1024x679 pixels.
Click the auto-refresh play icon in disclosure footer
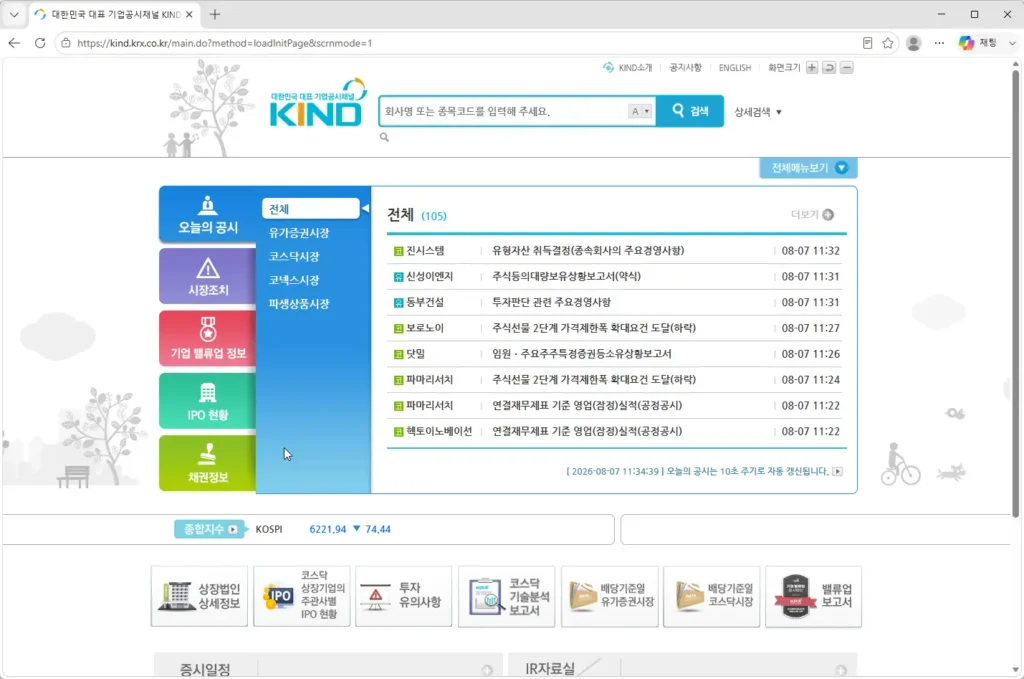pyautogui.click(x=837, y=471)
